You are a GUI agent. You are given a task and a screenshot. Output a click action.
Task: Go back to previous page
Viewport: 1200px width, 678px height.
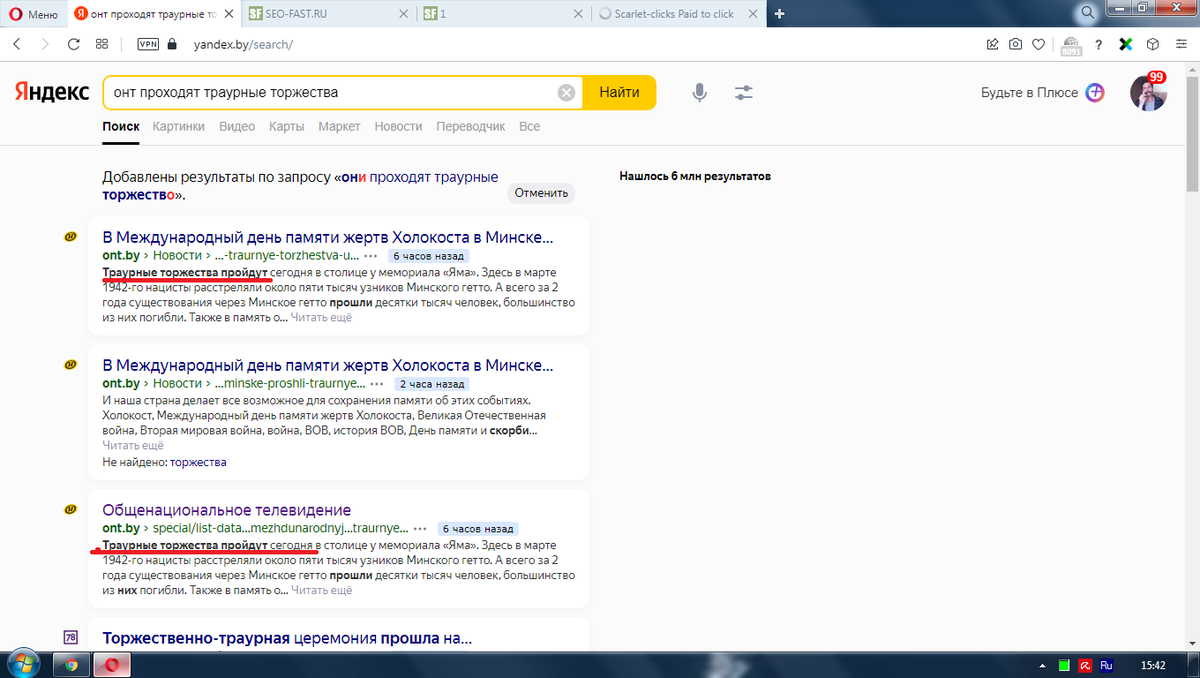[17, 44]
